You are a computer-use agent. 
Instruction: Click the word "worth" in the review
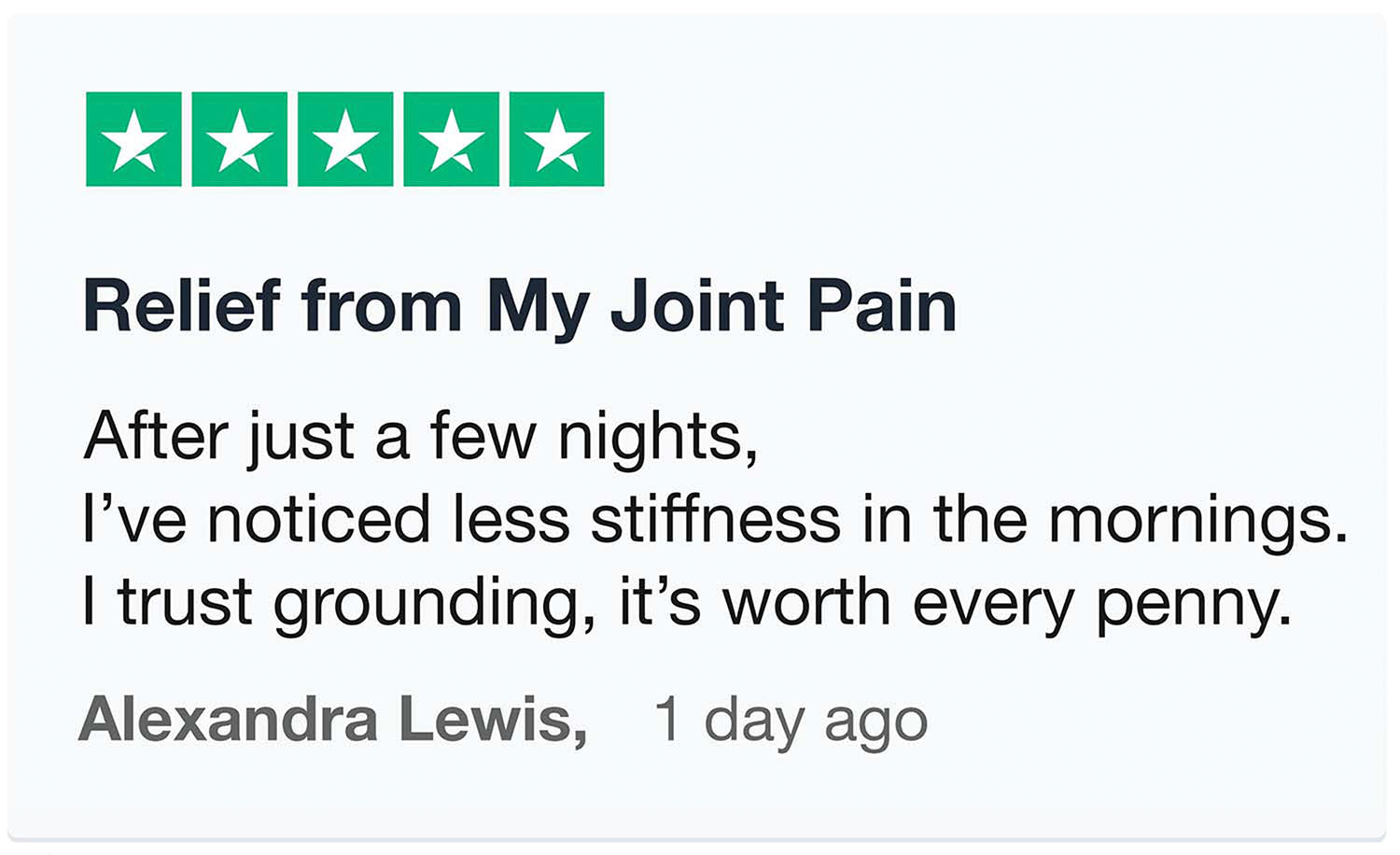tap(807, 603)
